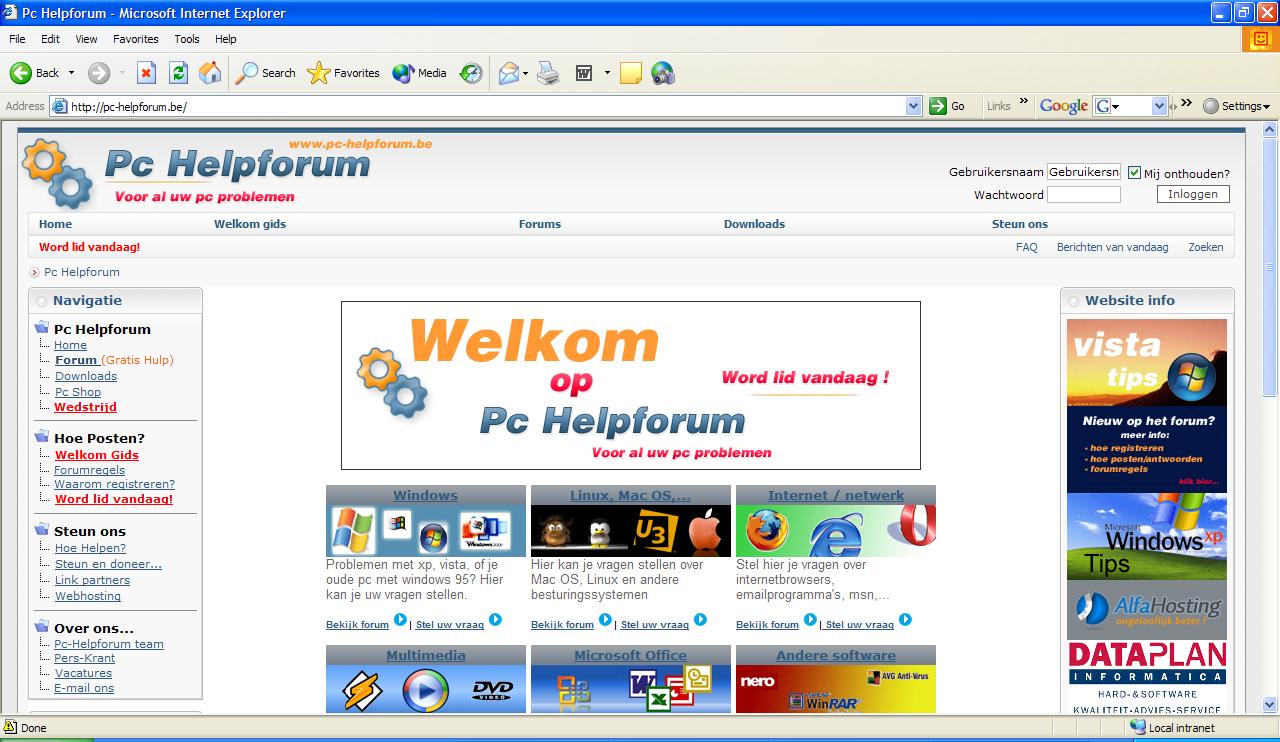The height and width of the screenshot is (742, 1280).
Task: Click the Windows category icons banner
Action: tap(426, 531)
